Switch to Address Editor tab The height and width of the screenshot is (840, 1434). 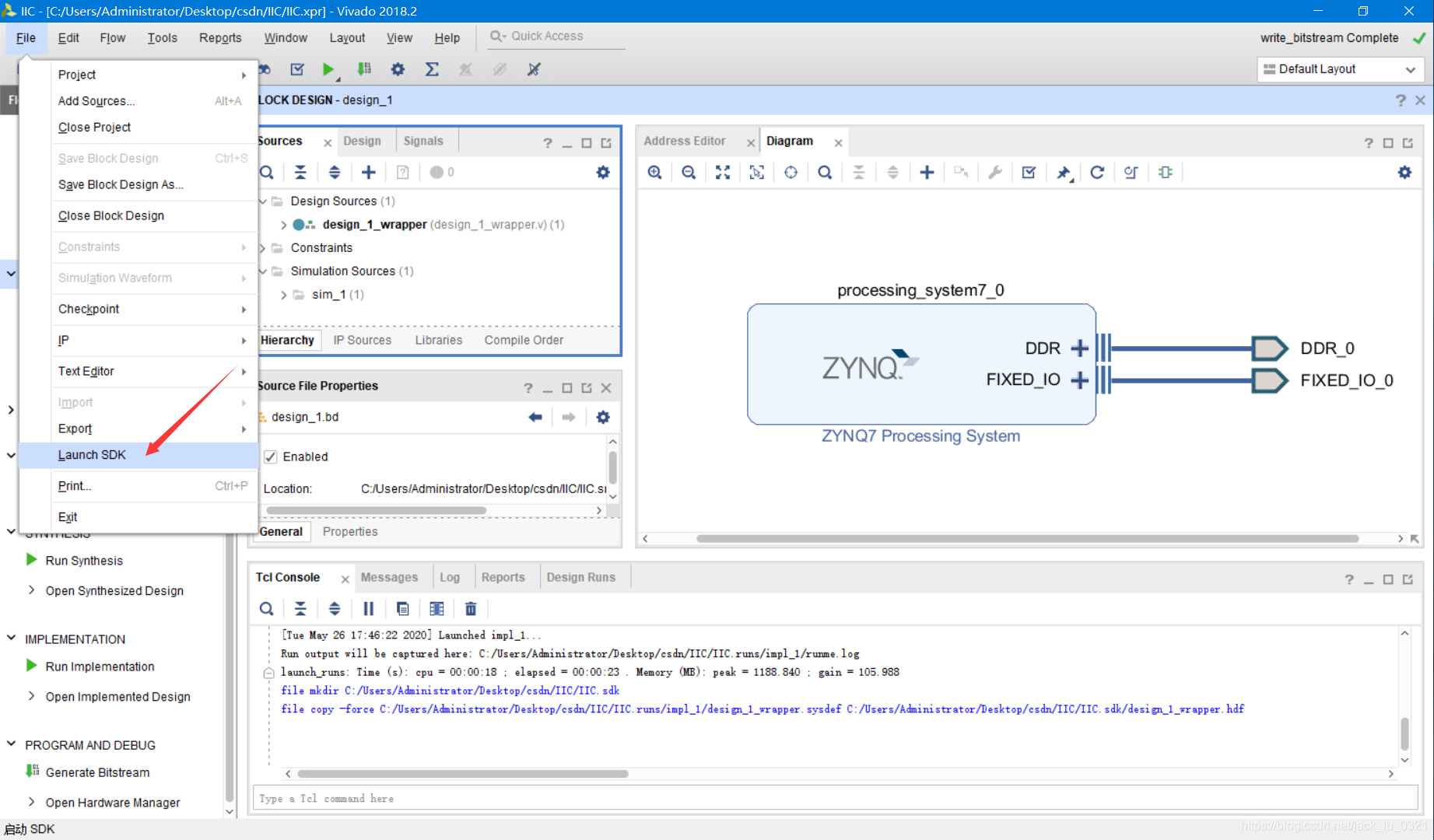tap(685, 141)
